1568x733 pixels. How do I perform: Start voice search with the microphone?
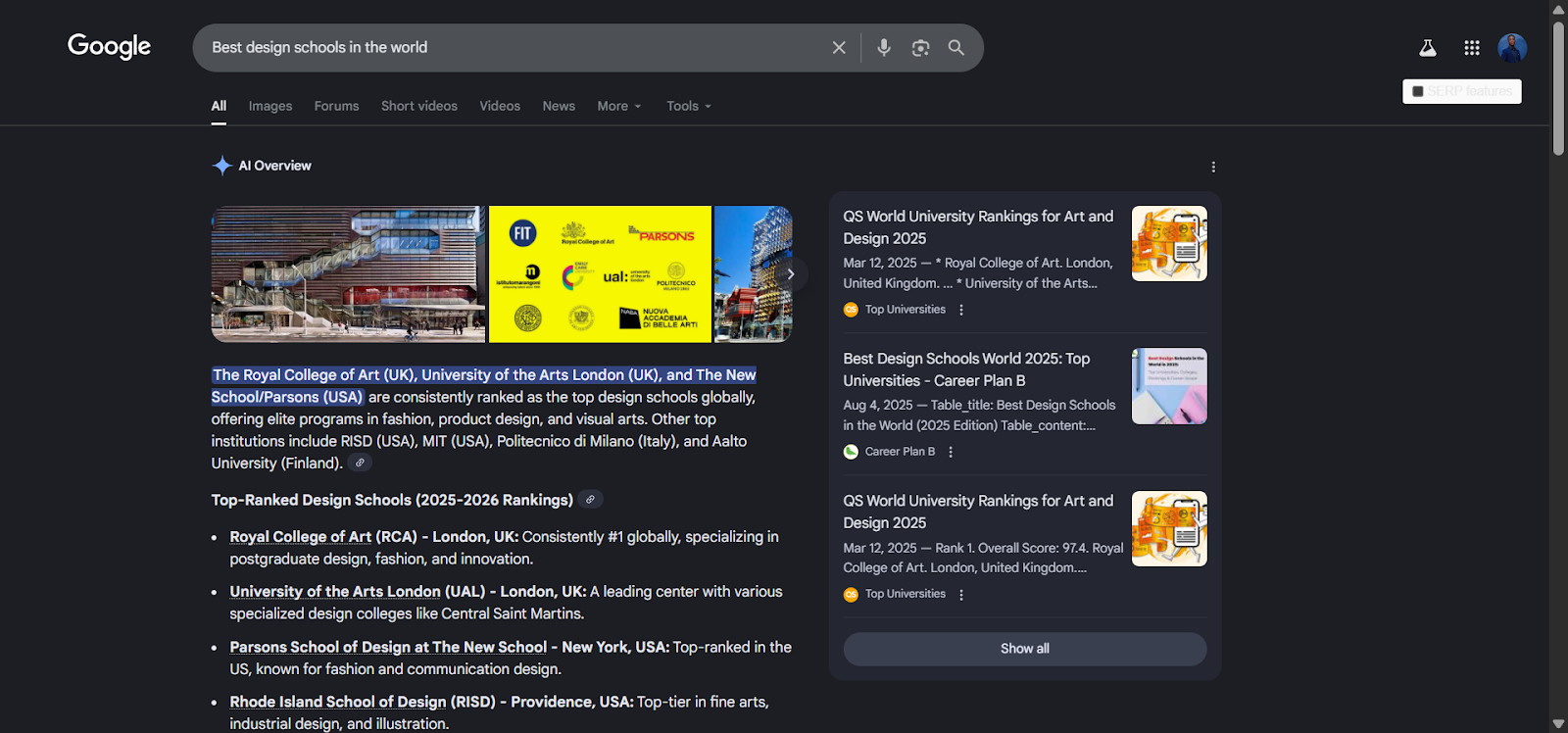[884, 48]
